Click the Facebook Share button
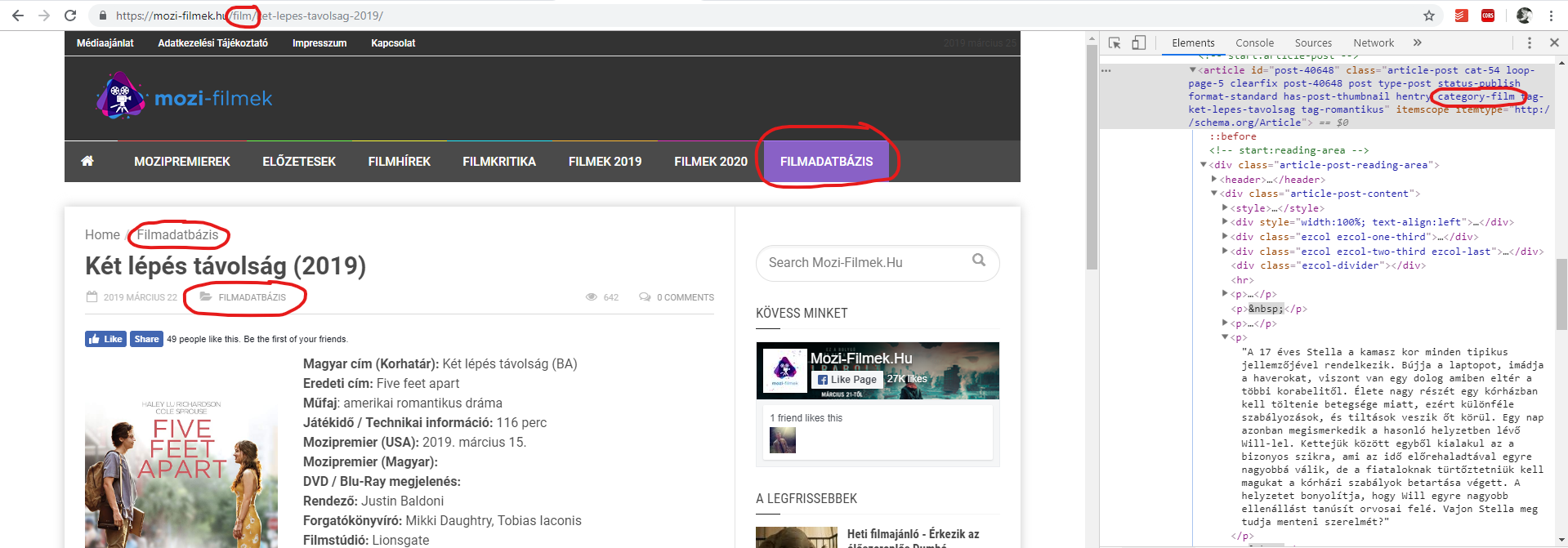 tap(146, 339)
